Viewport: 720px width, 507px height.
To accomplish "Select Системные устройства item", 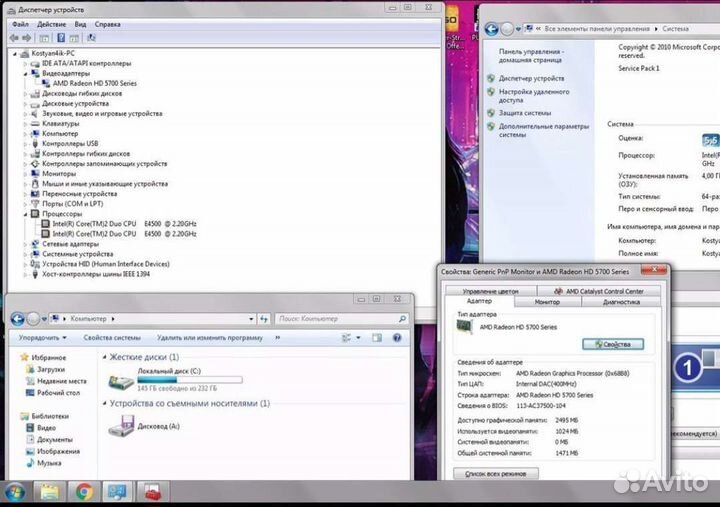I will coord(77,254).
